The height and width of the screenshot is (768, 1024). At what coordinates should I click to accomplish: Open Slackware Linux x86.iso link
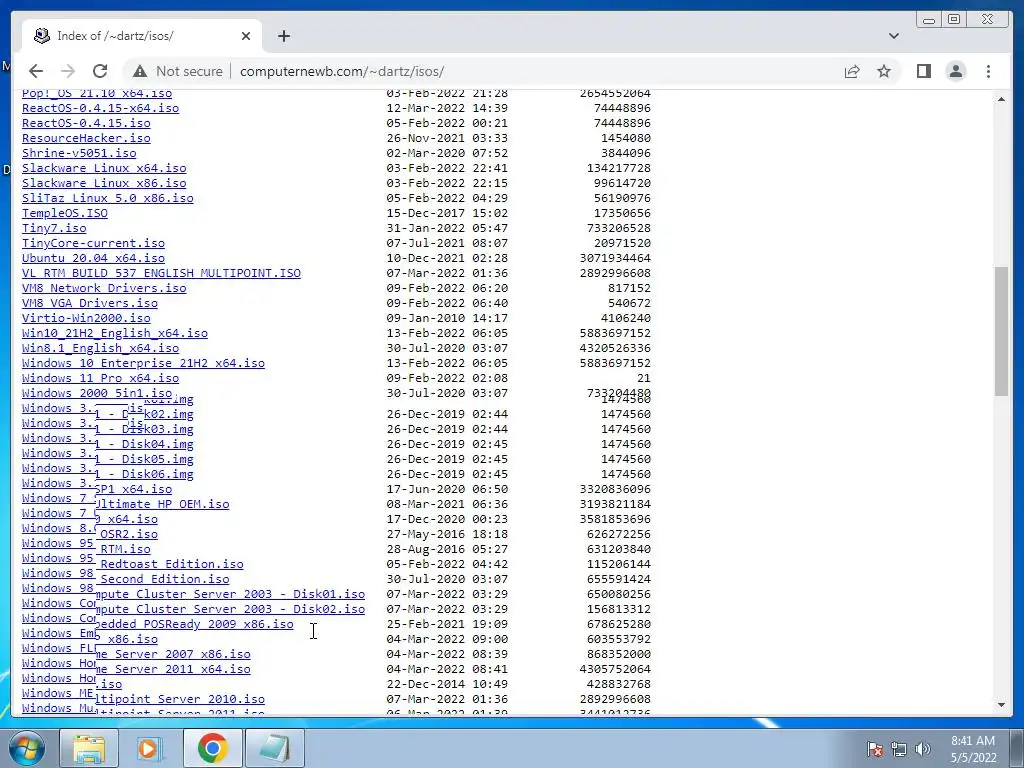pos(104,184)
